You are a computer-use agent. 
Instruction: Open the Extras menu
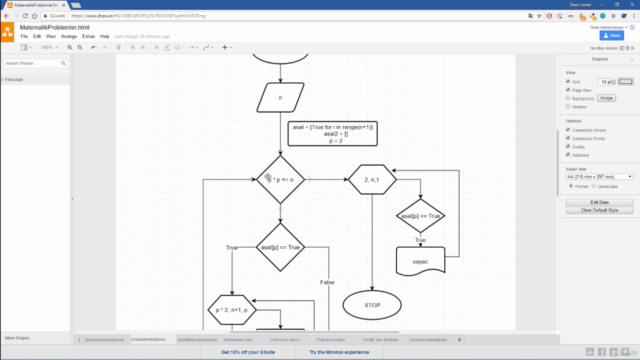pyautogui.click(x=88, y=36)
